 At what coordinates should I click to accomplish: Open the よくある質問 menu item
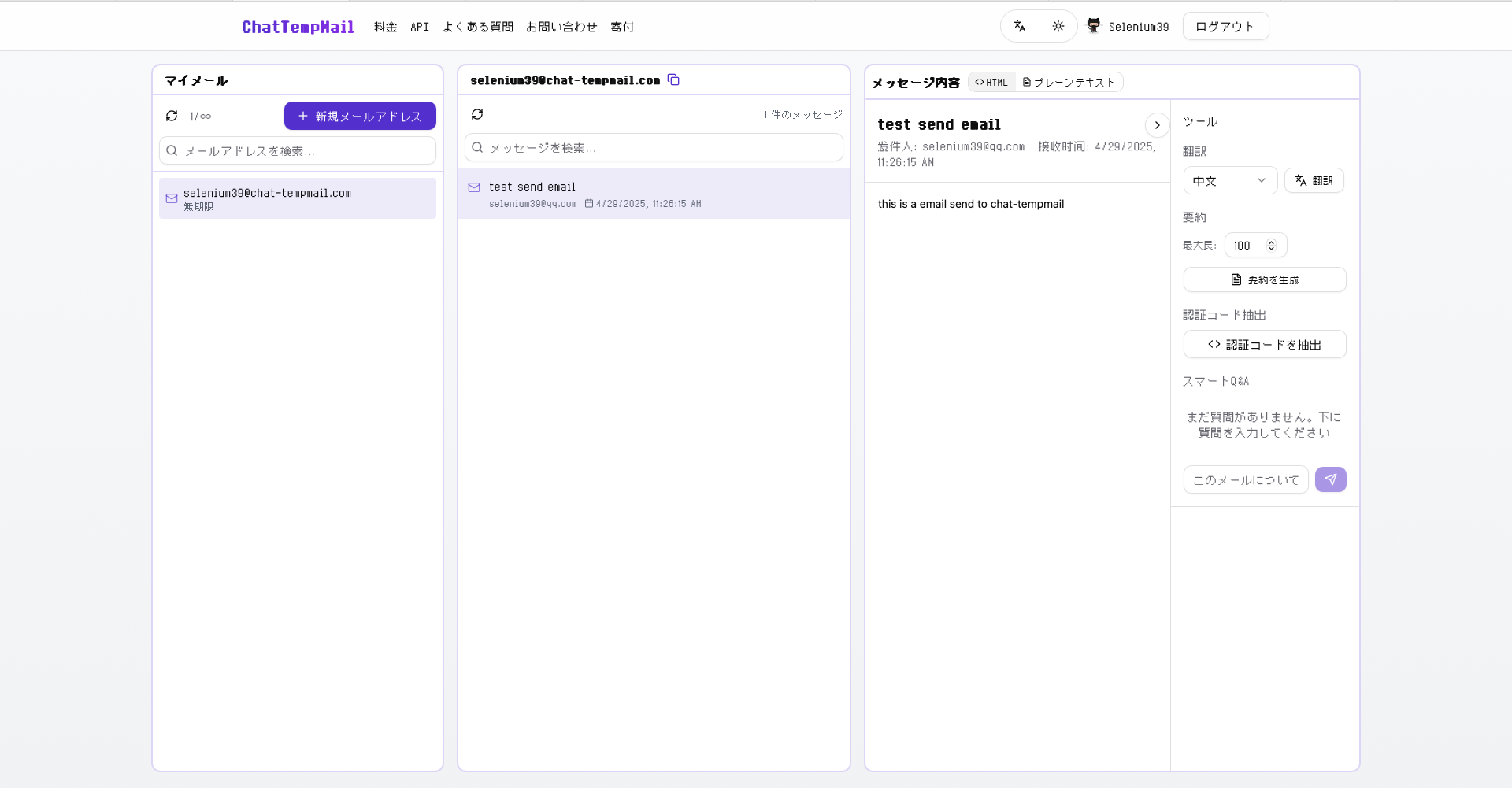[478, 26]
